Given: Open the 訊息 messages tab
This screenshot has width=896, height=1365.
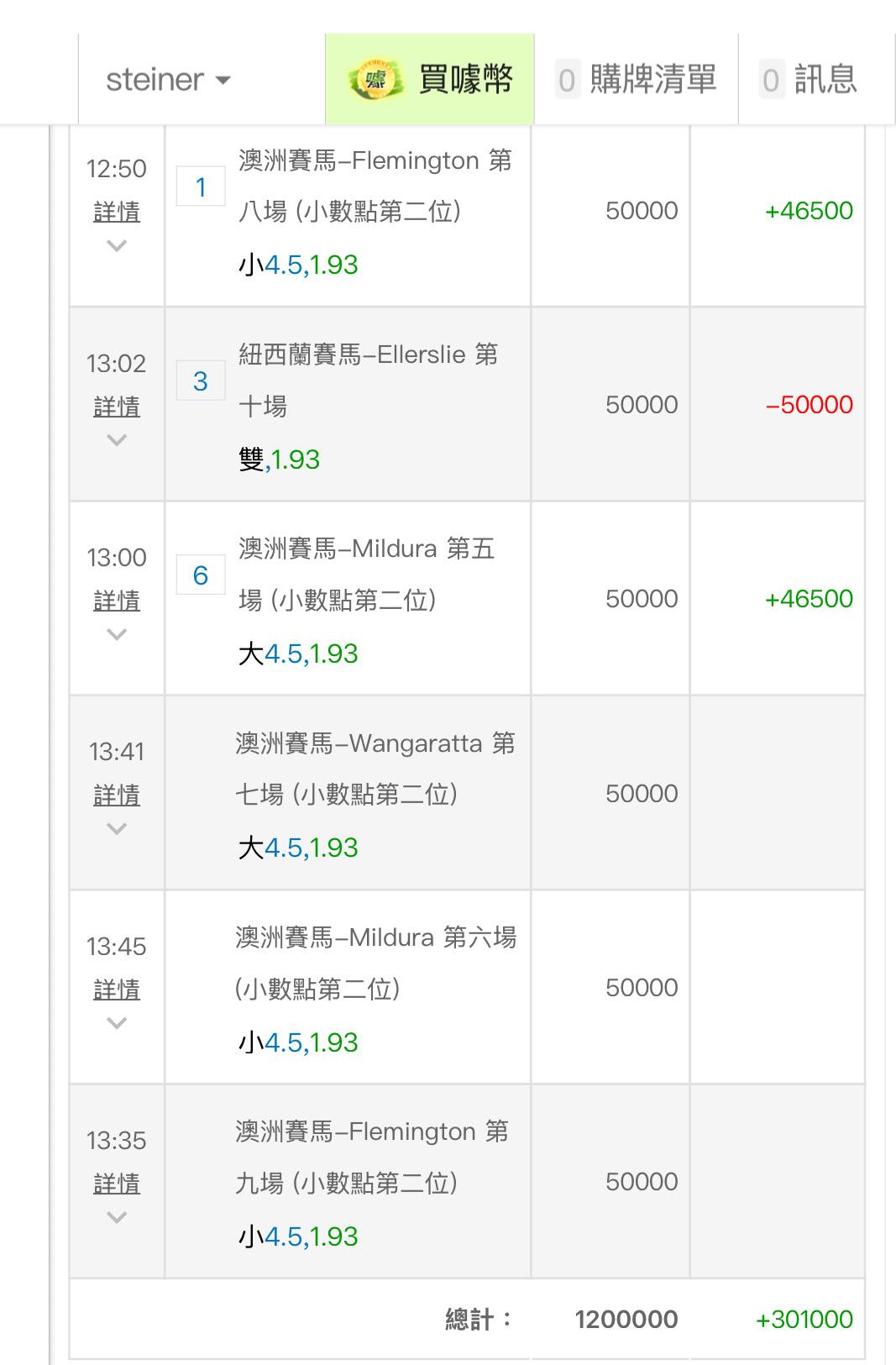Looking at the screenshot, I should (825, 80).
